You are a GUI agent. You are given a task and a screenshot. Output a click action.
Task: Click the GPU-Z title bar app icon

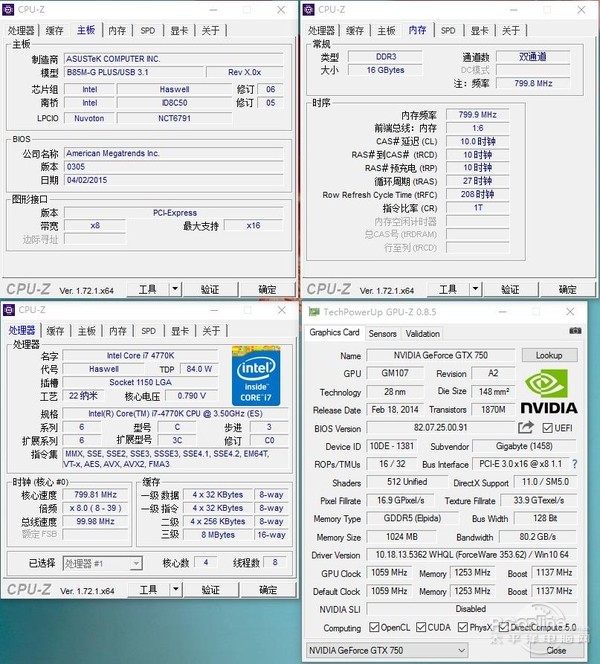point(314,312)
